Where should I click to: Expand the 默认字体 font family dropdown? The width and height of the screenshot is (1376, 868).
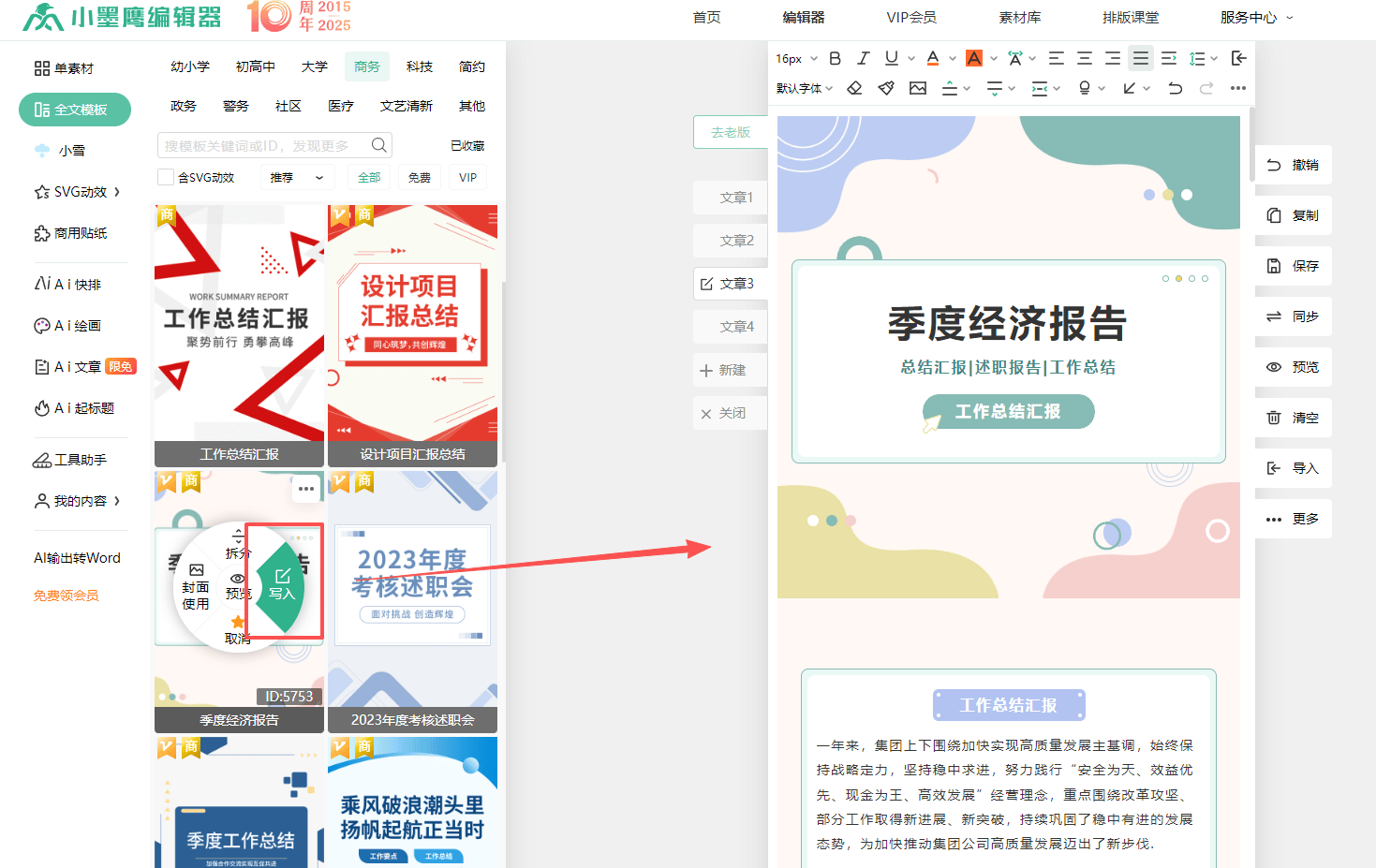pos(804,88)
